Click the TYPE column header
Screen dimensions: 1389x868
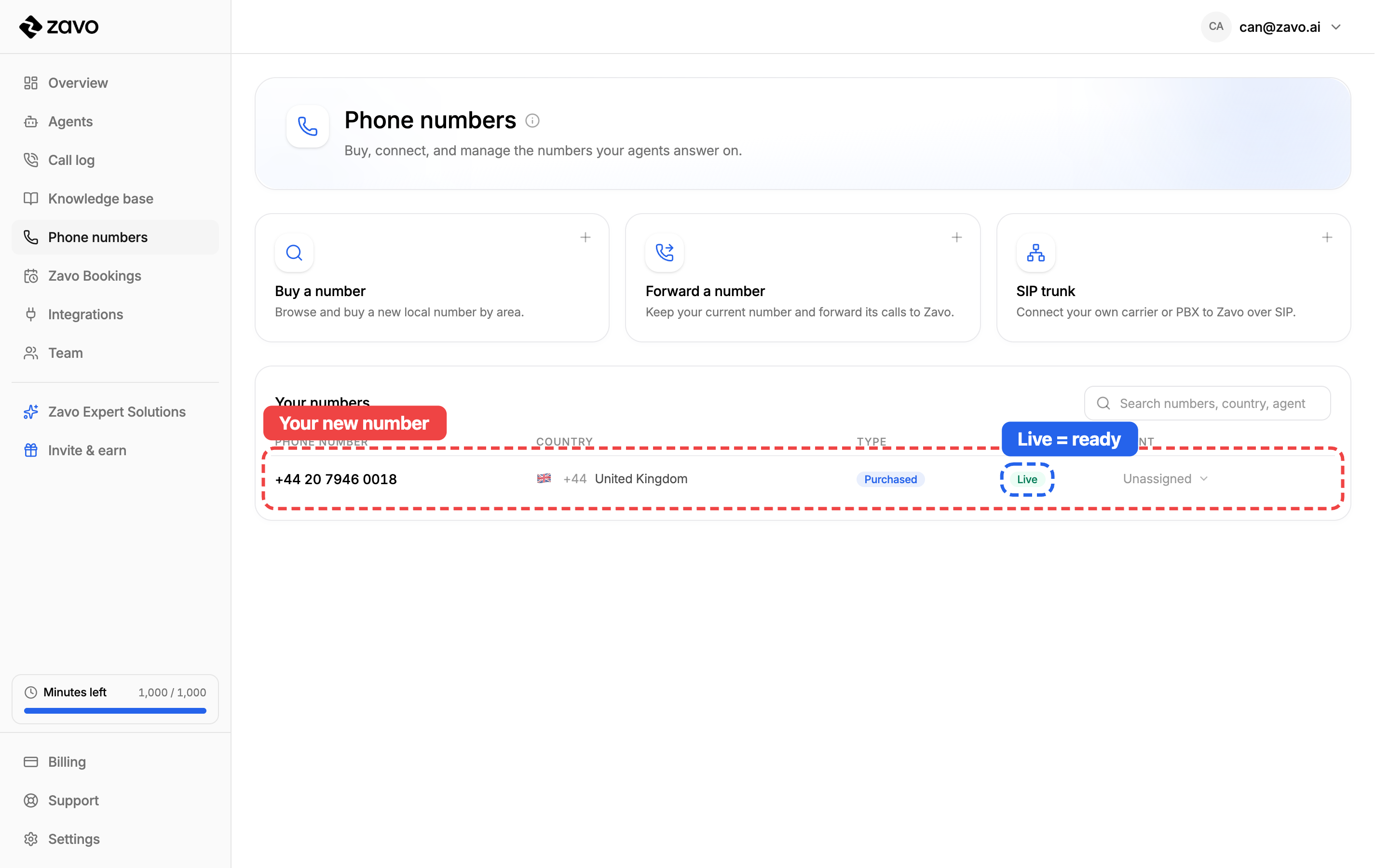pyautogui.click(x=872, y=441)
